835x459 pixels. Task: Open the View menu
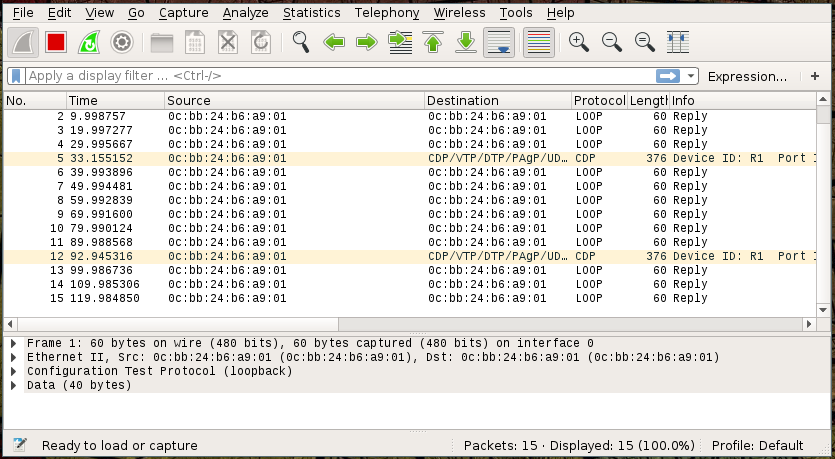click(100, 13)
